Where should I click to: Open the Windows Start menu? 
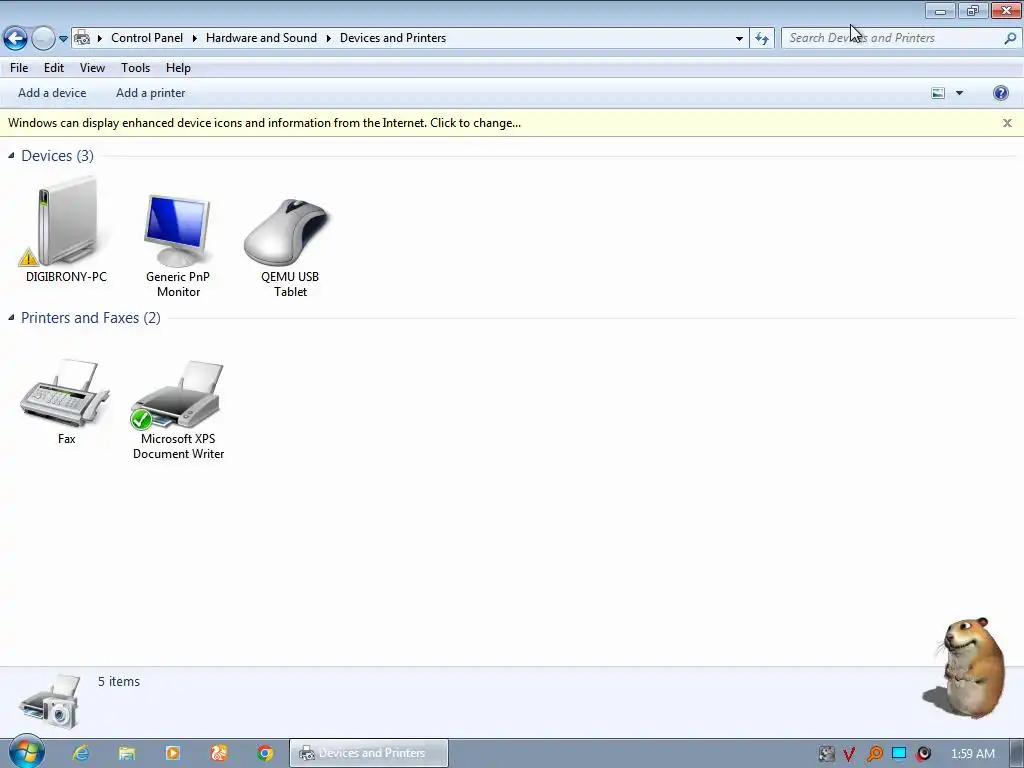click(x=26, y=752)
